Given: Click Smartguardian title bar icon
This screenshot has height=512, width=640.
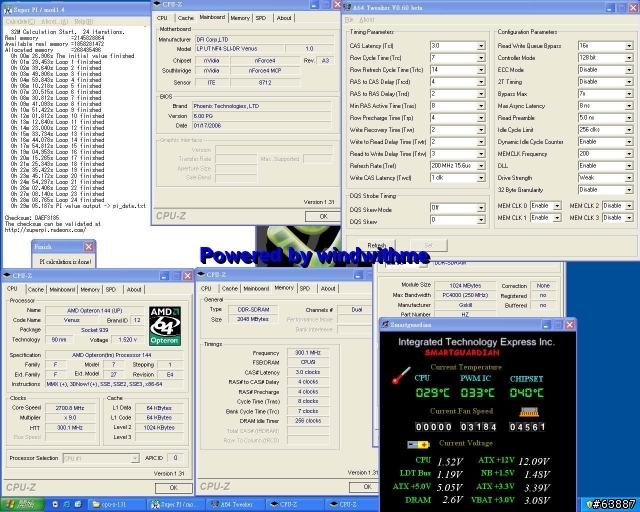Looking at the screenshot, I should click(x=384, y=325).
